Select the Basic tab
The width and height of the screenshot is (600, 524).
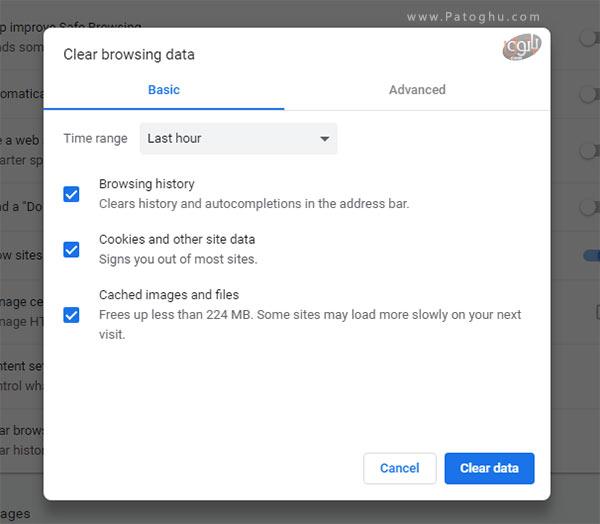(164, 90)
